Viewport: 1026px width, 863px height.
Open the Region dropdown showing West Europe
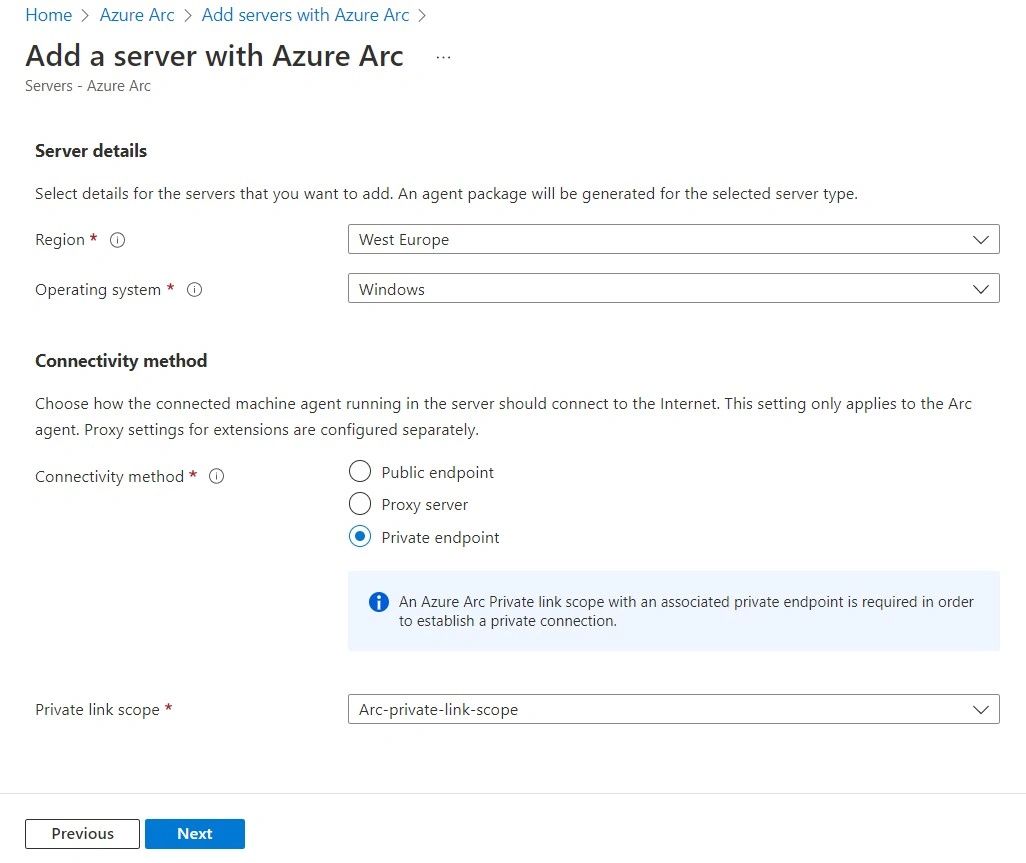coord(673,239)
